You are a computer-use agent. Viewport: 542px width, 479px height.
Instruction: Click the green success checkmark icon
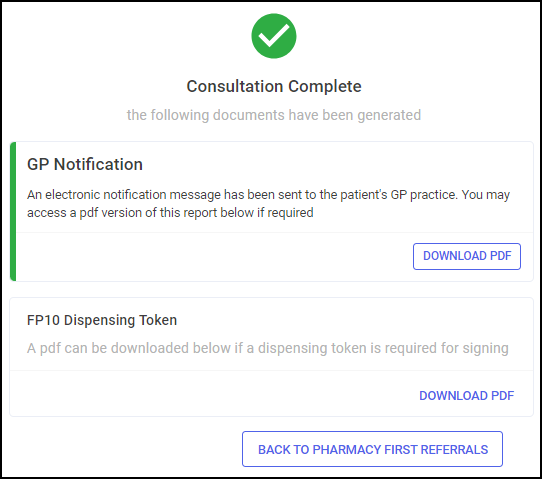(x=274, y=36)
